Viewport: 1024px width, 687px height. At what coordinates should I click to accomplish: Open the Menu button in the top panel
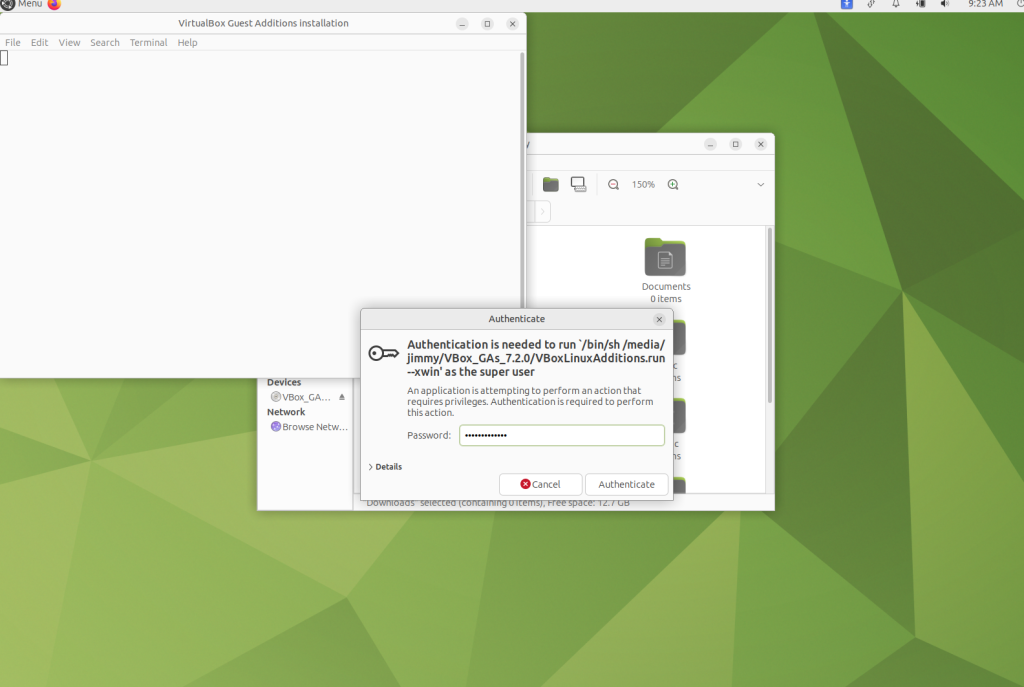click(x=22, y=4)
